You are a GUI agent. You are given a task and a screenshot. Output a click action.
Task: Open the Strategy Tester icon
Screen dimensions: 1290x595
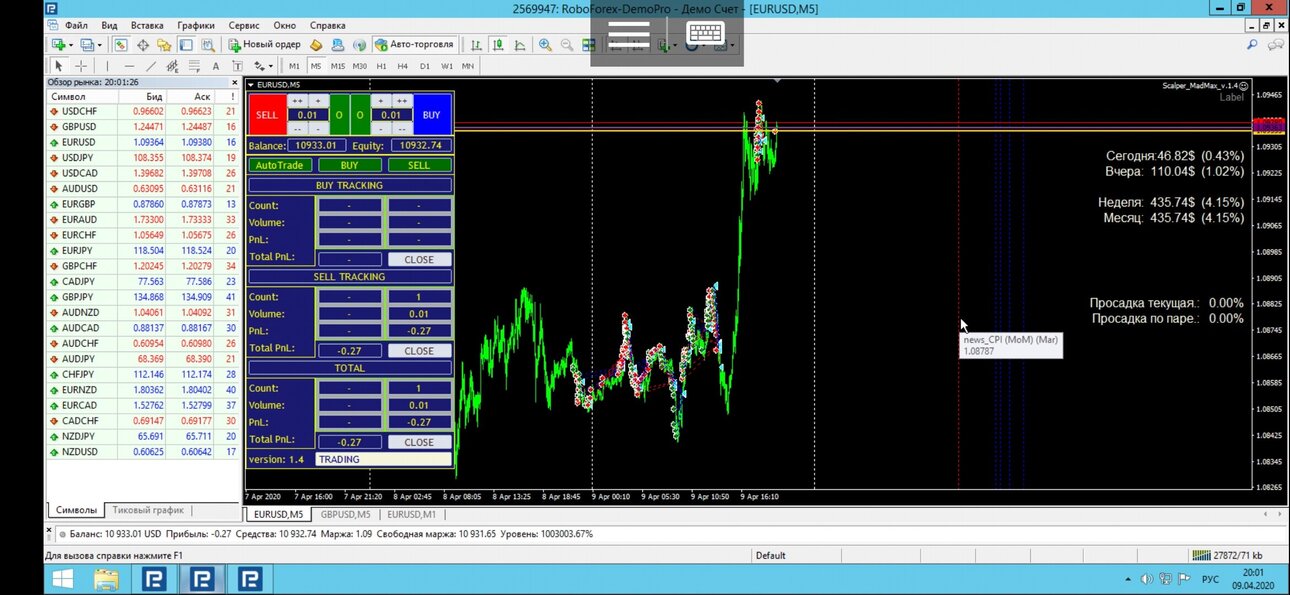click(x=208, y=45)
